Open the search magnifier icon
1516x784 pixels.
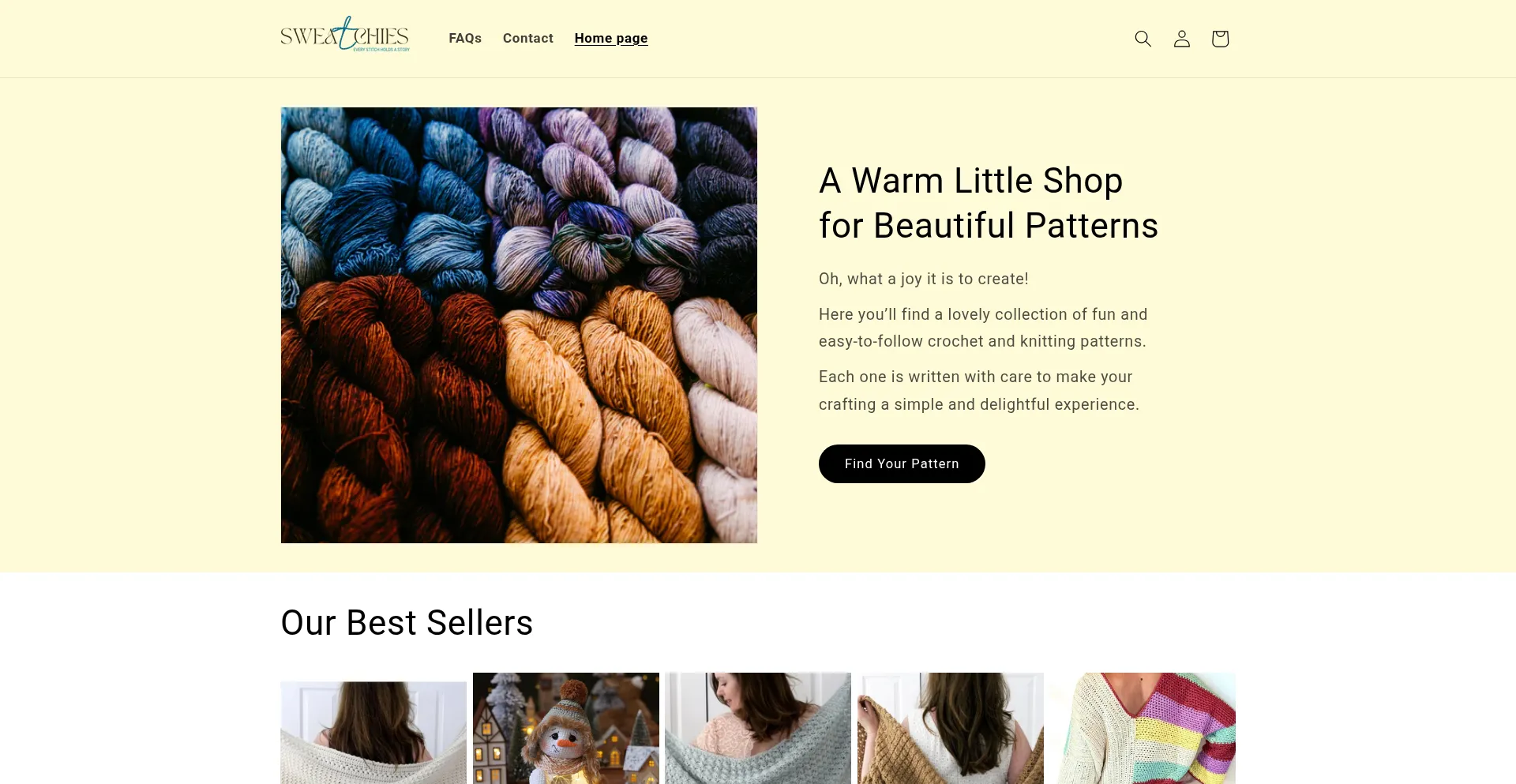[1143, 39]
